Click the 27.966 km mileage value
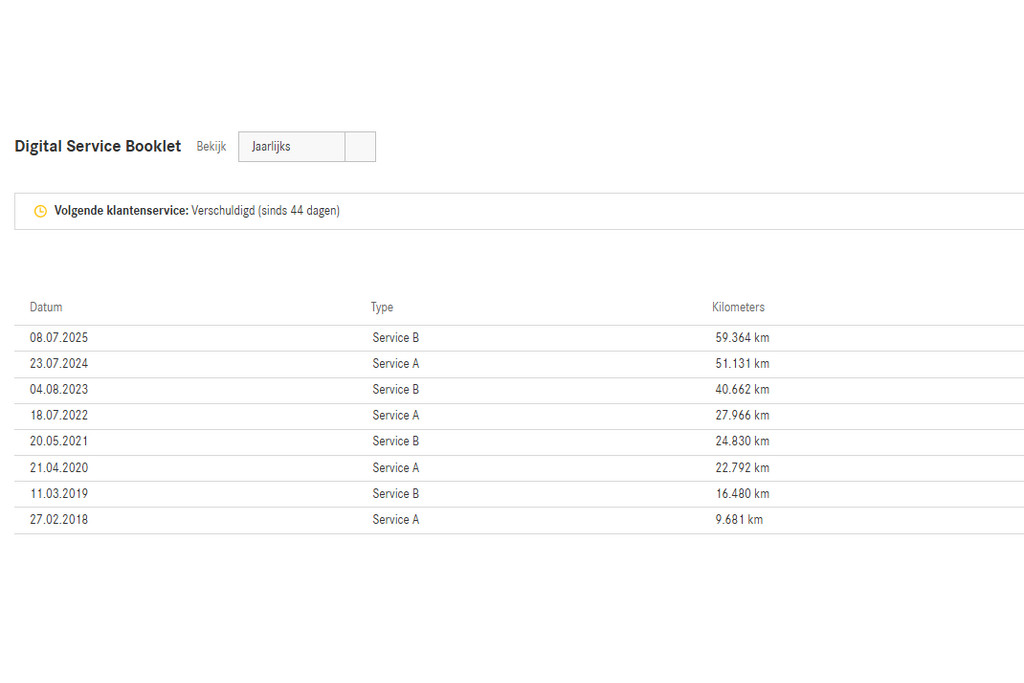The image size is (1024, 683). (x=743, y=415)
